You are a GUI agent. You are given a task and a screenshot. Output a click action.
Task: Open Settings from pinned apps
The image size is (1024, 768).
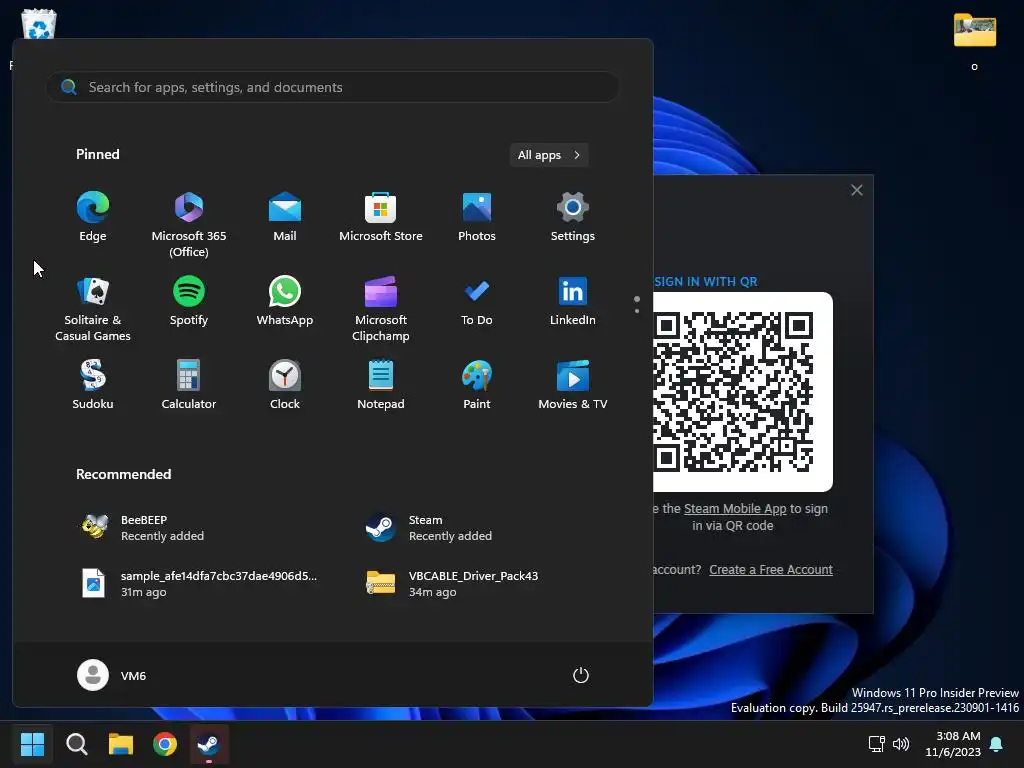coord(573,217)
